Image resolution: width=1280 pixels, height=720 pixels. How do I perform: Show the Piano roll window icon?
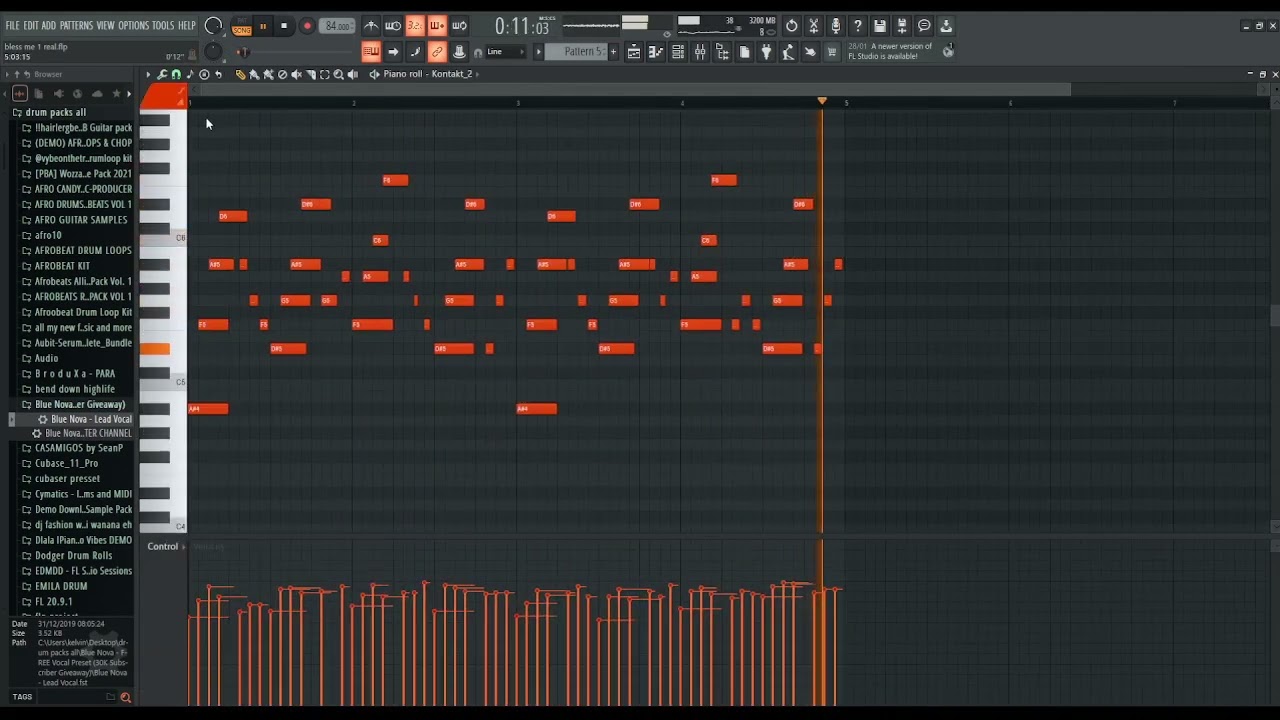click(656, 52)
